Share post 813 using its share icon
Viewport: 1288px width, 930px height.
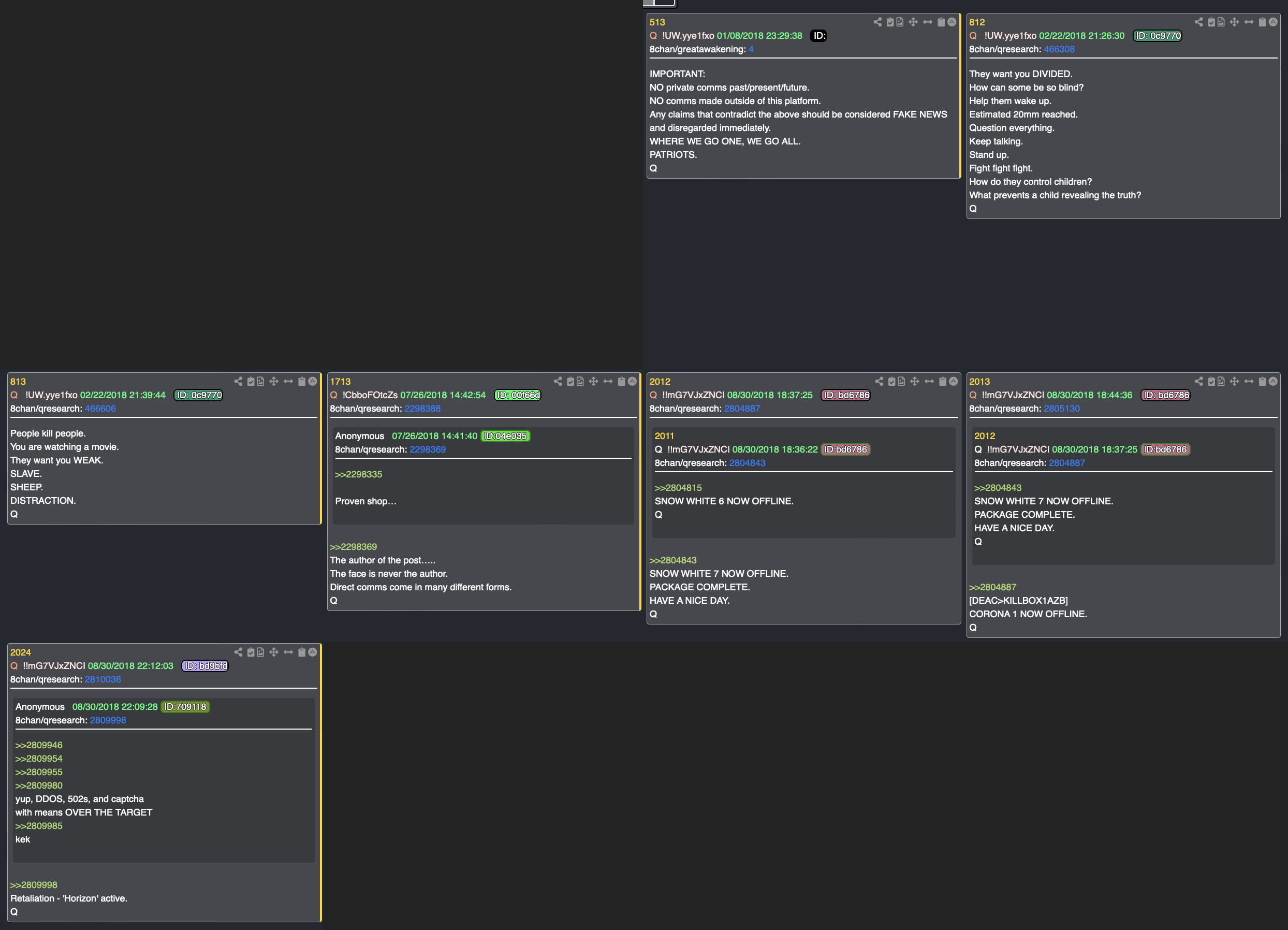(238, 381)
